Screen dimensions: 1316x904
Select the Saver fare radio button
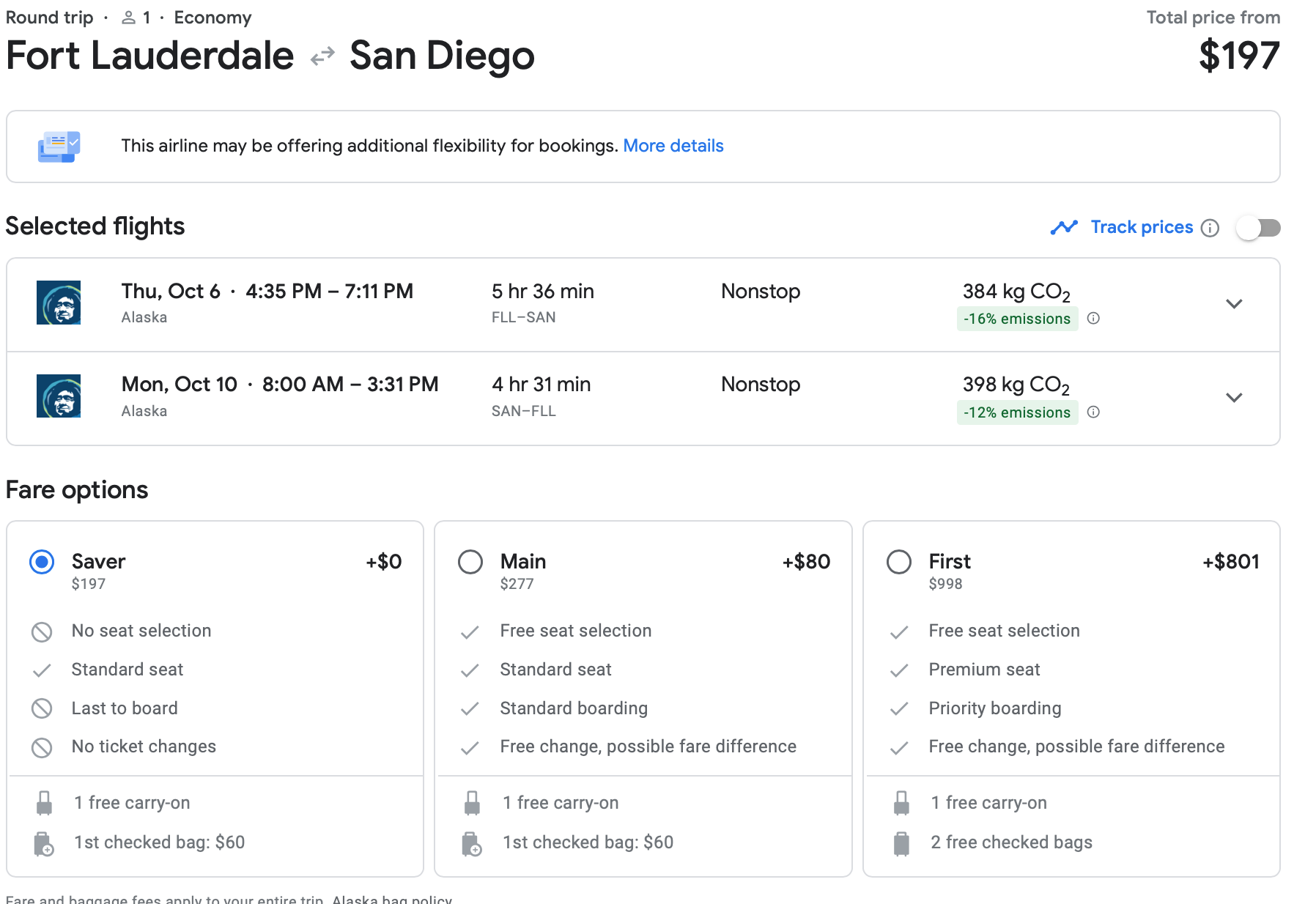pyautogui.click(x=42, y=562)
